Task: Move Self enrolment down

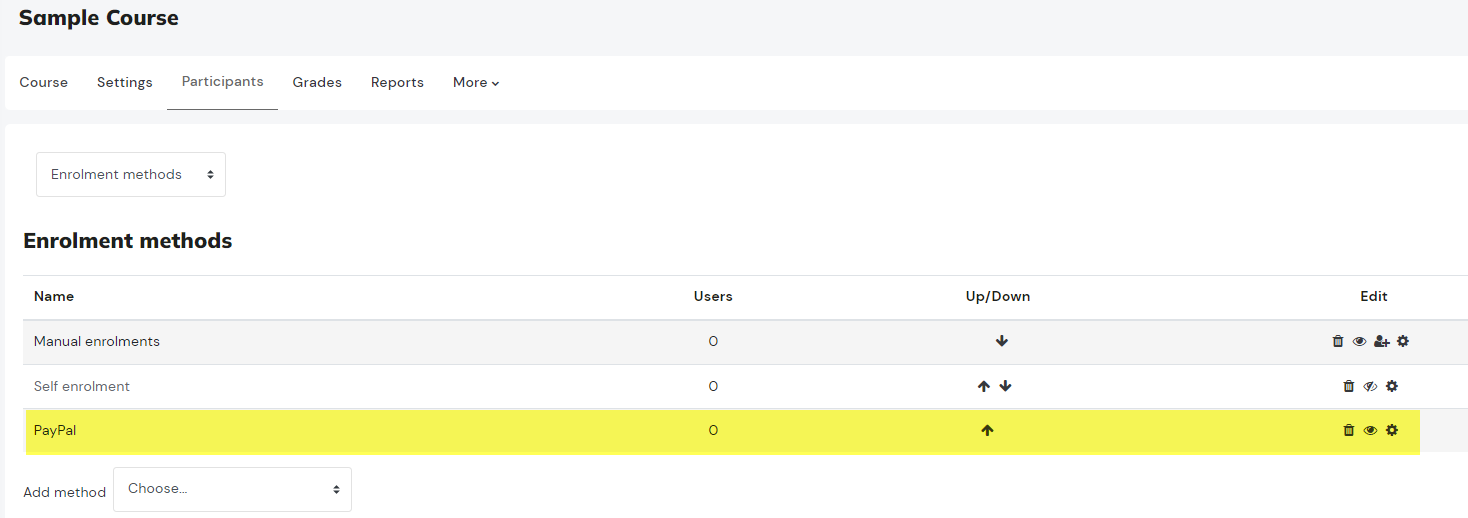Action: pyautogui.click(x=1006, y=386)
